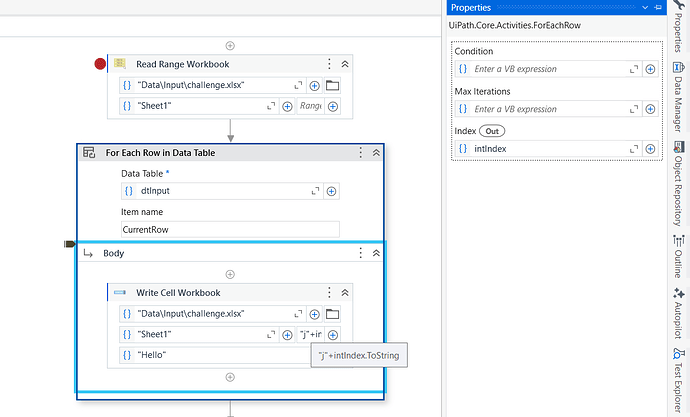Expand the Condition expression editor

[634, 69]
